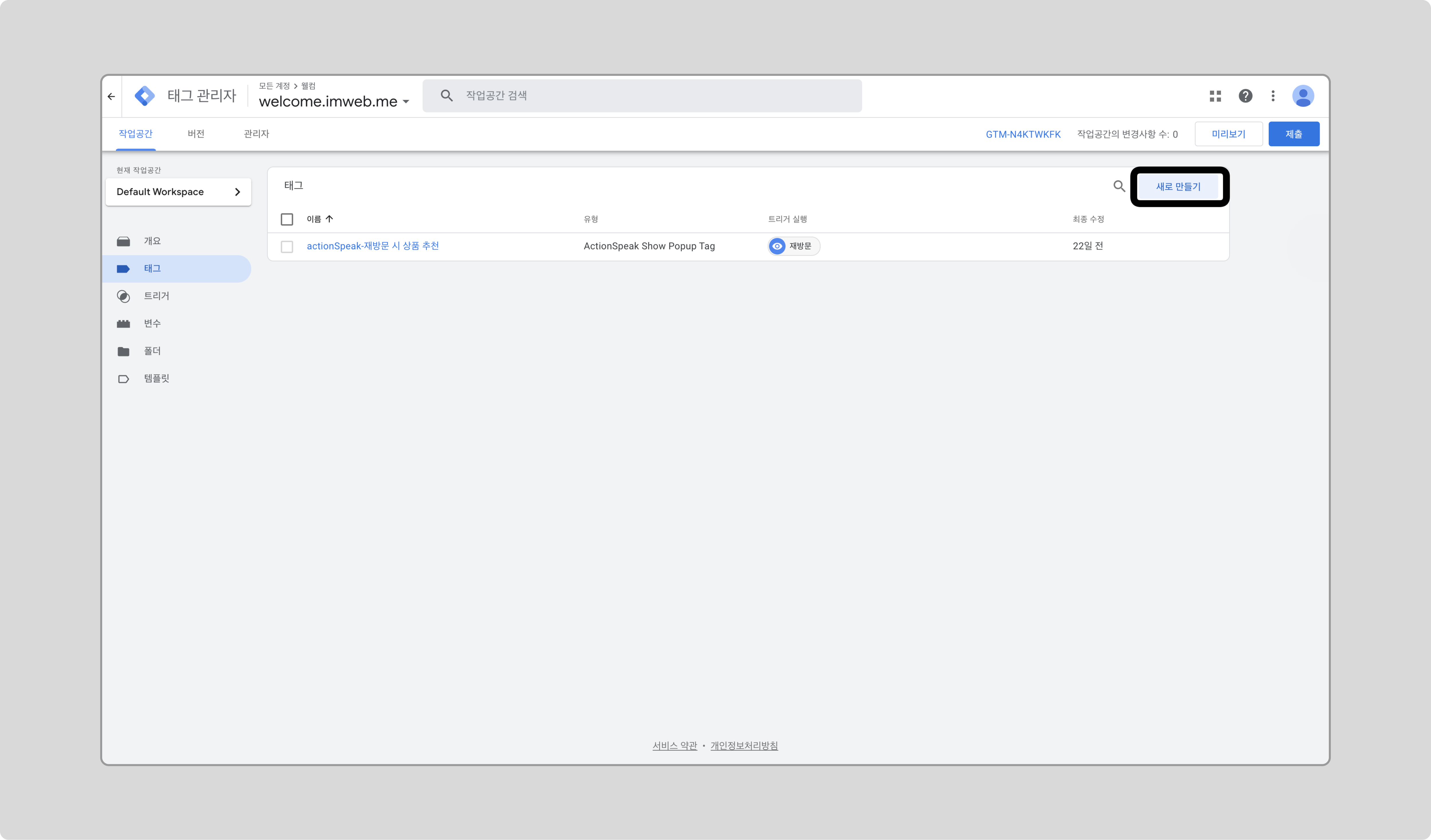
Task: Open the GTM-N4KTWKFK container ID link
Action: tap(1023, 135)
